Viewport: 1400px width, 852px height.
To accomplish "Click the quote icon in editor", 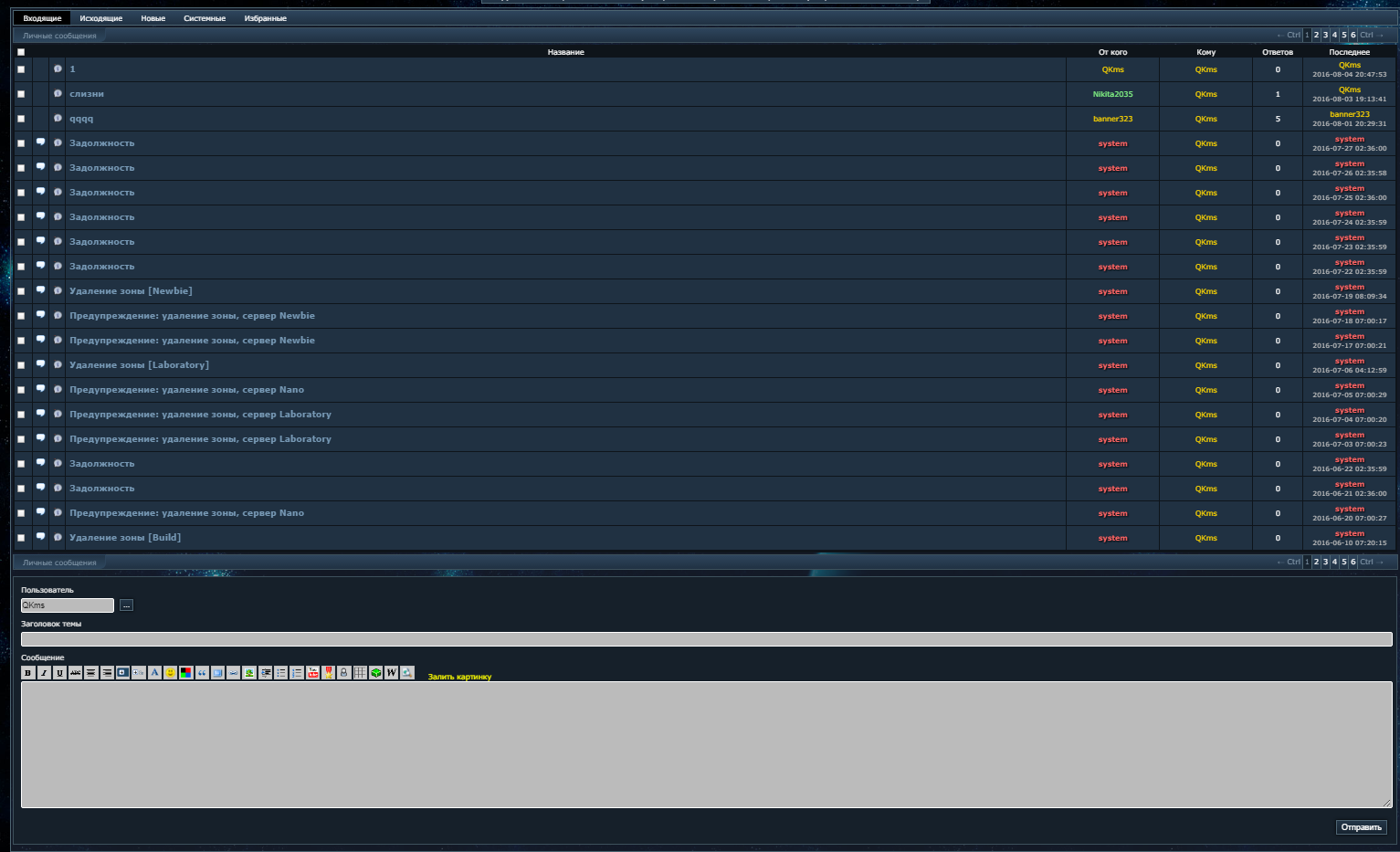I will pos(202,673).
